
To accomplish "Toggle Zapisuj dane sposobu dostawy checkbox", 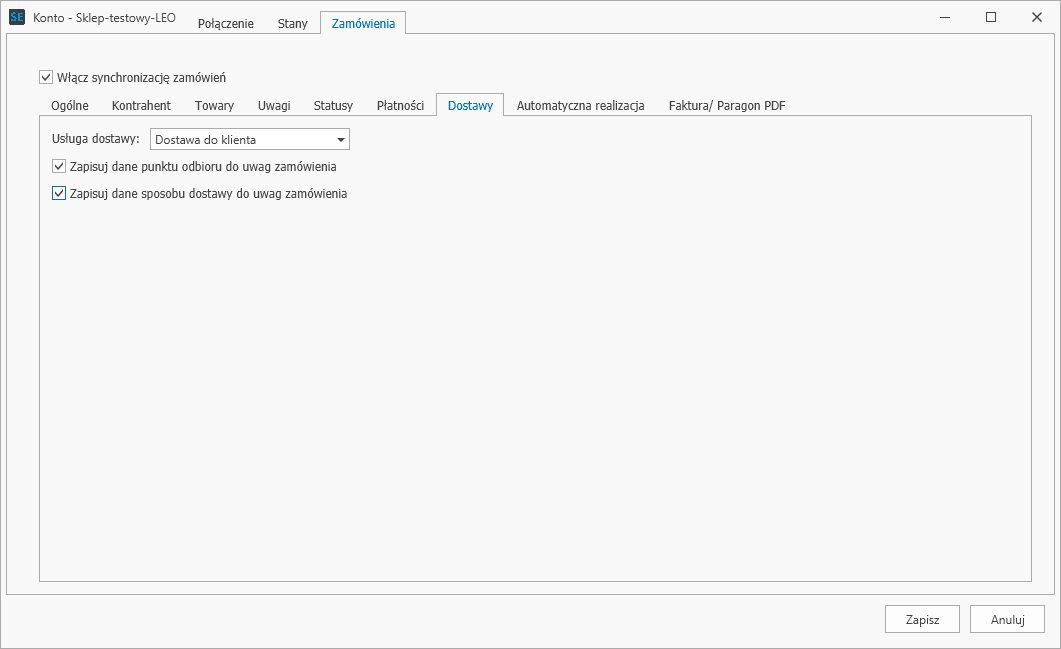I will click(59, 194).
